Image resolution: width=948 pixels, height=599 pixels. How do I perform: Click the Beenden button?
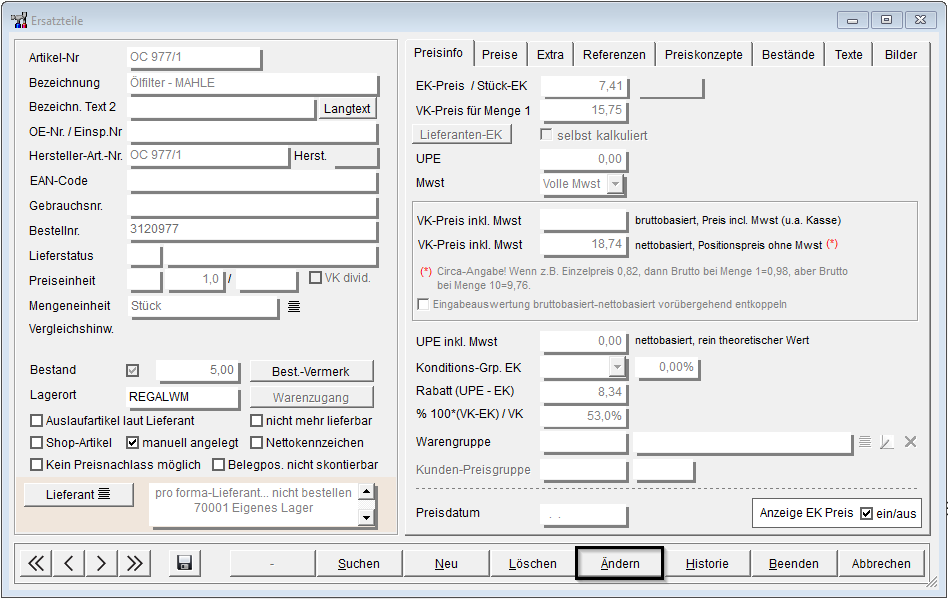tap(794, 563)
